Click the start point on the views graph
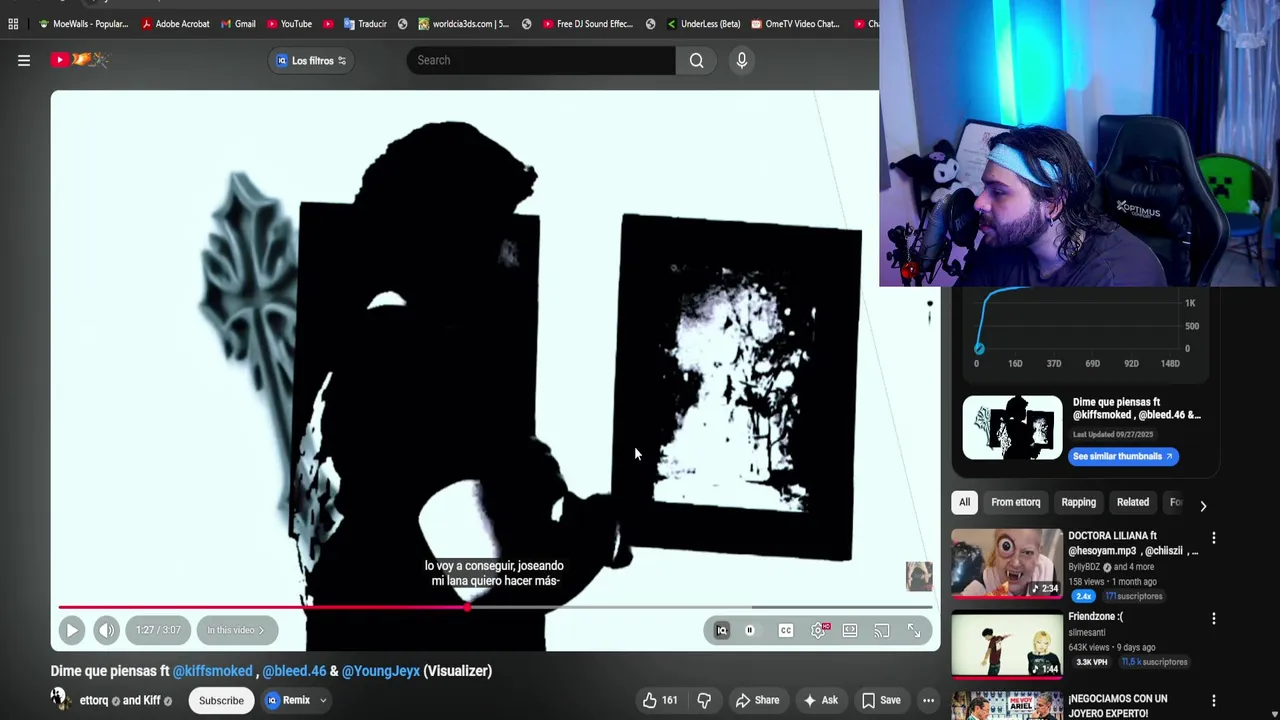This screenshot has width=1280, height=720. [x=979, y=348]
